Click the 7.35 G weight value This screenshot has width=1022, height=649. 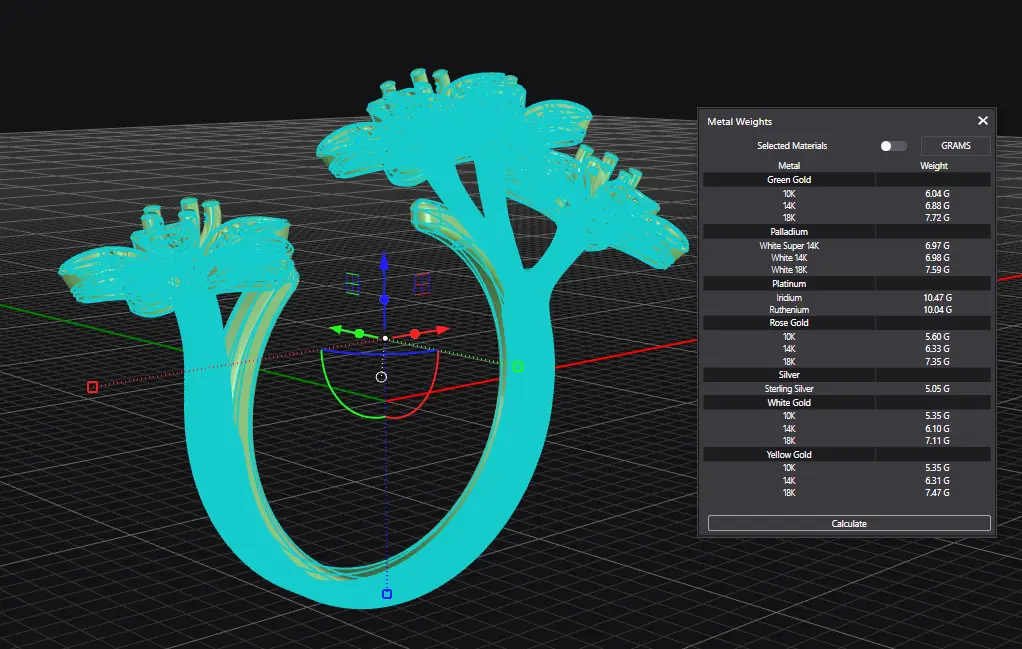pos(937,362)
